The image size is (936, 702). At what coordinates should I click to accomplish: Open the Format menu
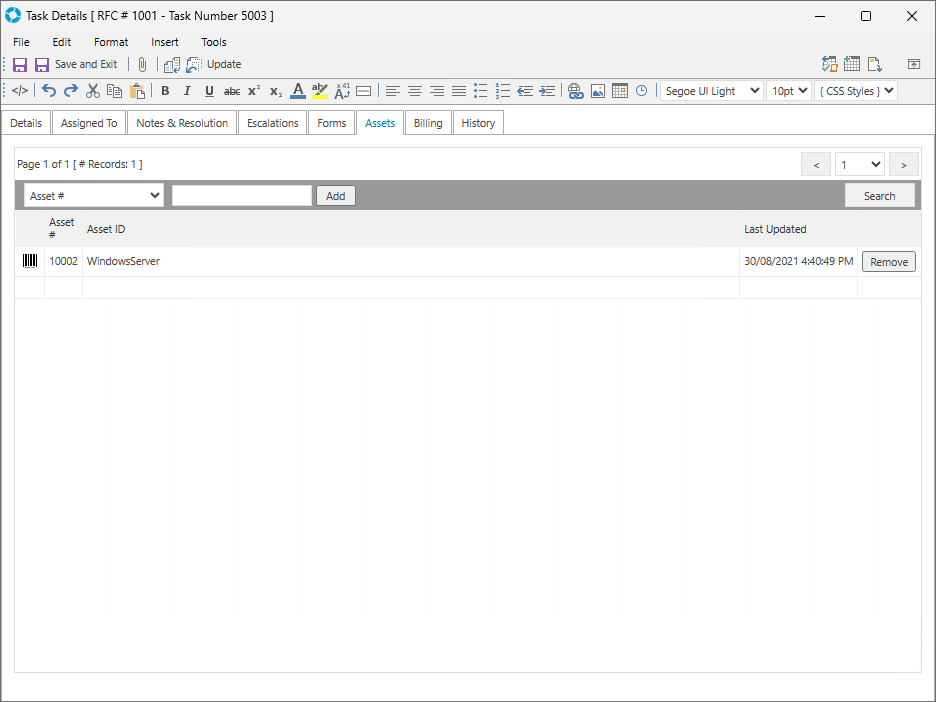point(111,42)
